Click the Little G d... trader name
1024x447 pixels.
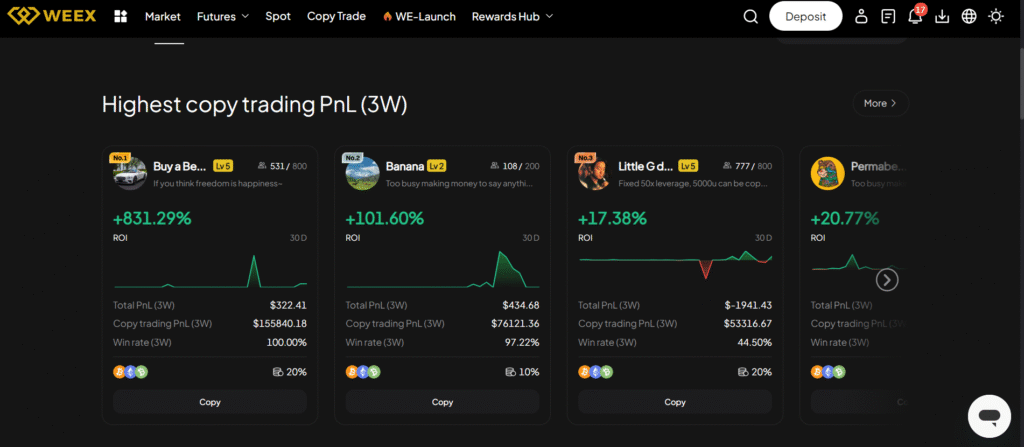point(646,166)
